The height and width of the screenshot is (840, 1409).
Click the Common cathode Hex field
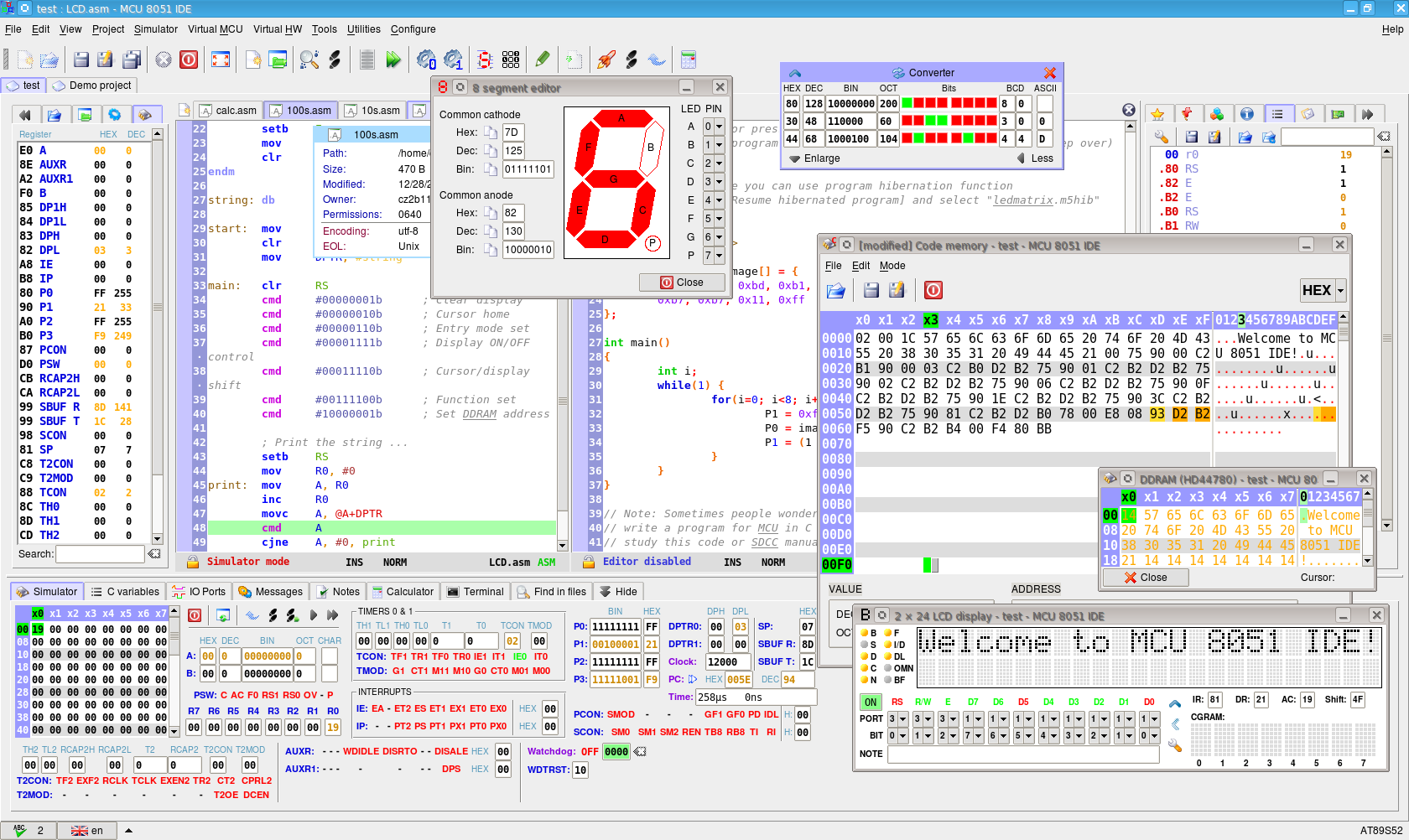[513, 132]
